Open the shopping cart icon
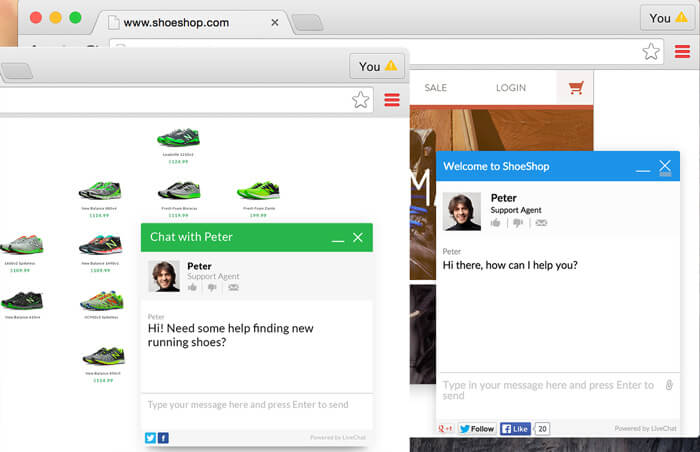Screen dimensions: 700x452 576,88
